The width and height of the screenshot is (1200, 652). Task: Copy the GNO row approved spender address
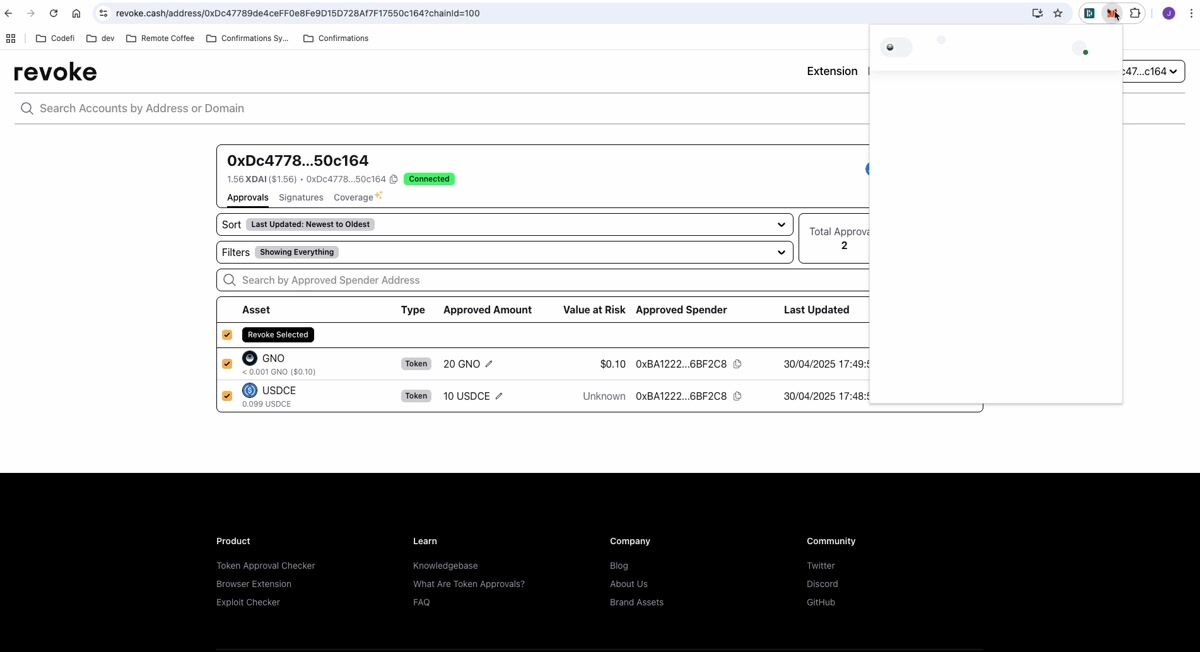click(737, 364)
